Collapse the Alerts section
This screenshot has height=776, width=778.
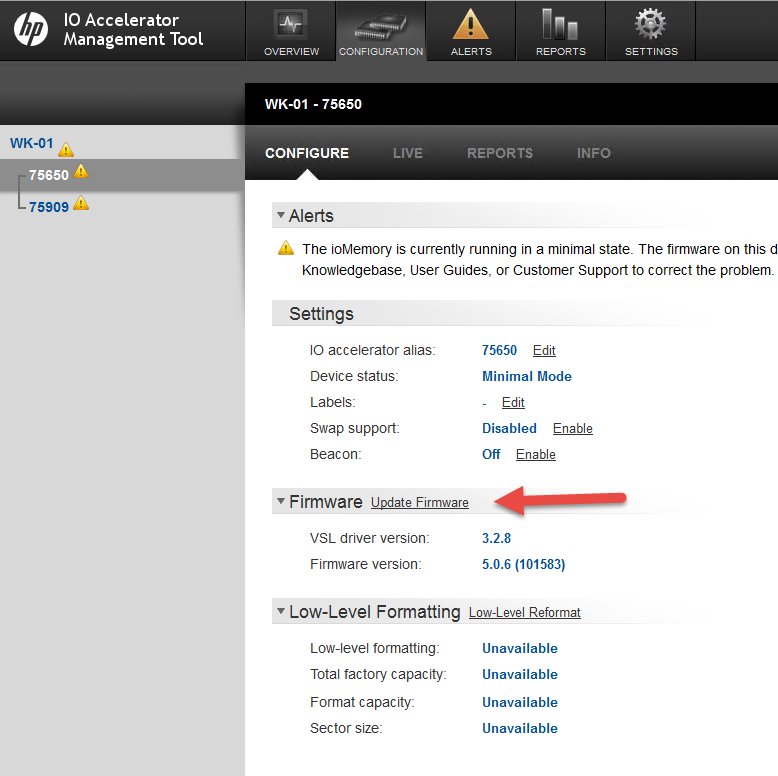281,216
